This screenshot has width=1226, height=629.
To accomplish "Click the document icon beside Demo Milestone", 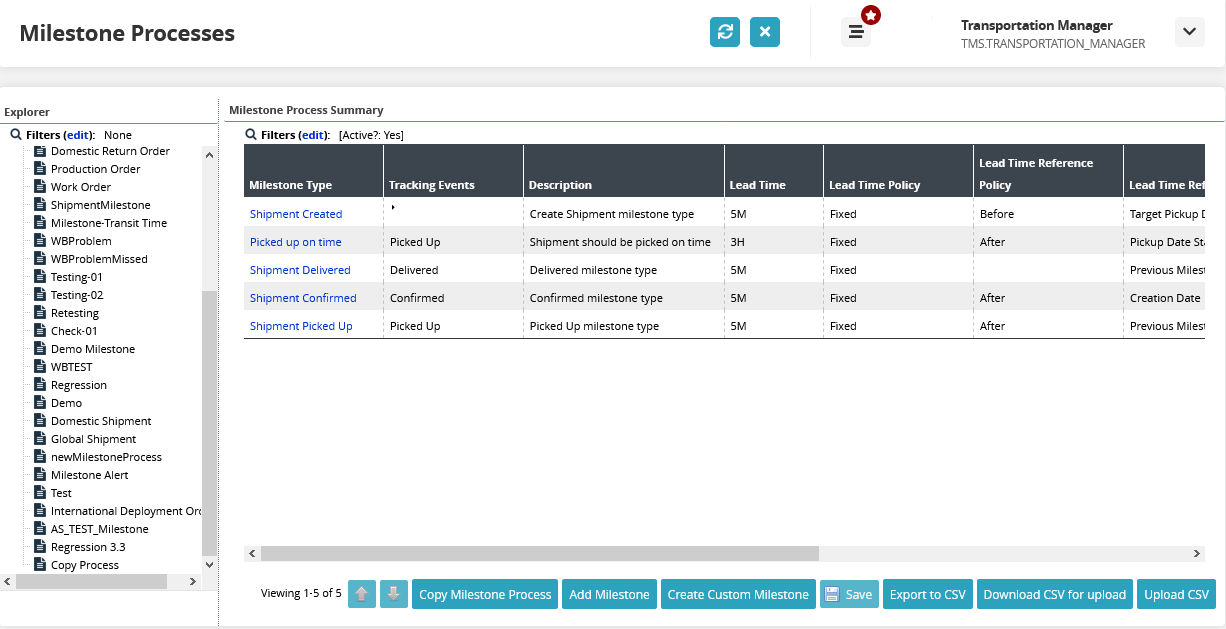I will click(41, 349).
